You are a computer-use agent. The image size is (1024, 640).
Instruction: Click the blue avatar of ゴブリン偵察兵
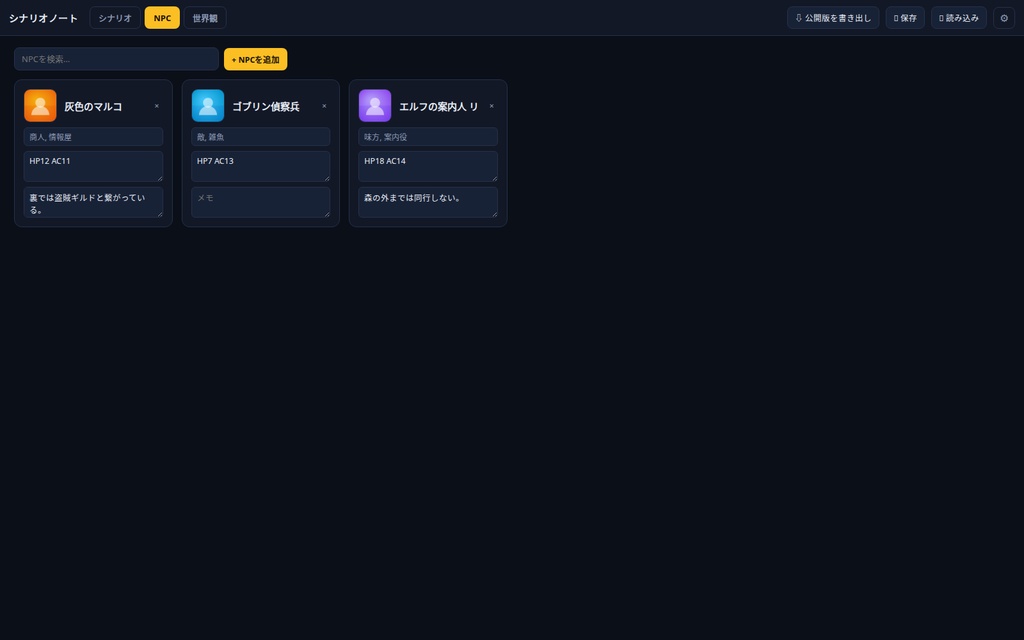coord(208,106)
